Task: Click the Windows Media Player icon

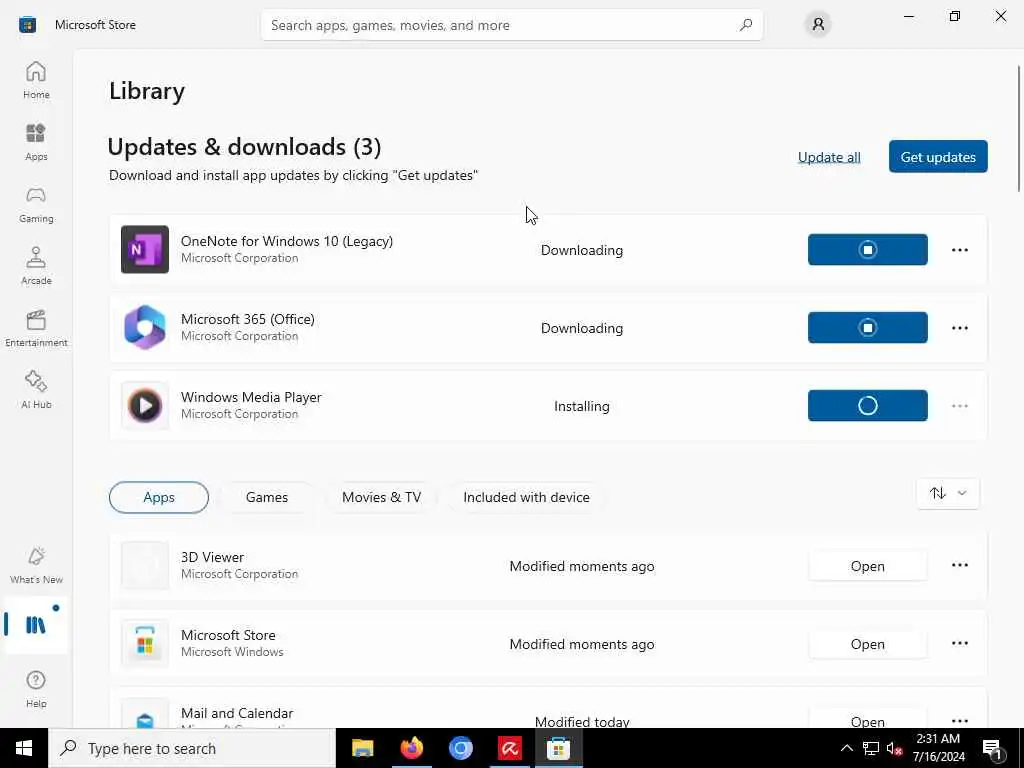Action: coord(145,406)
